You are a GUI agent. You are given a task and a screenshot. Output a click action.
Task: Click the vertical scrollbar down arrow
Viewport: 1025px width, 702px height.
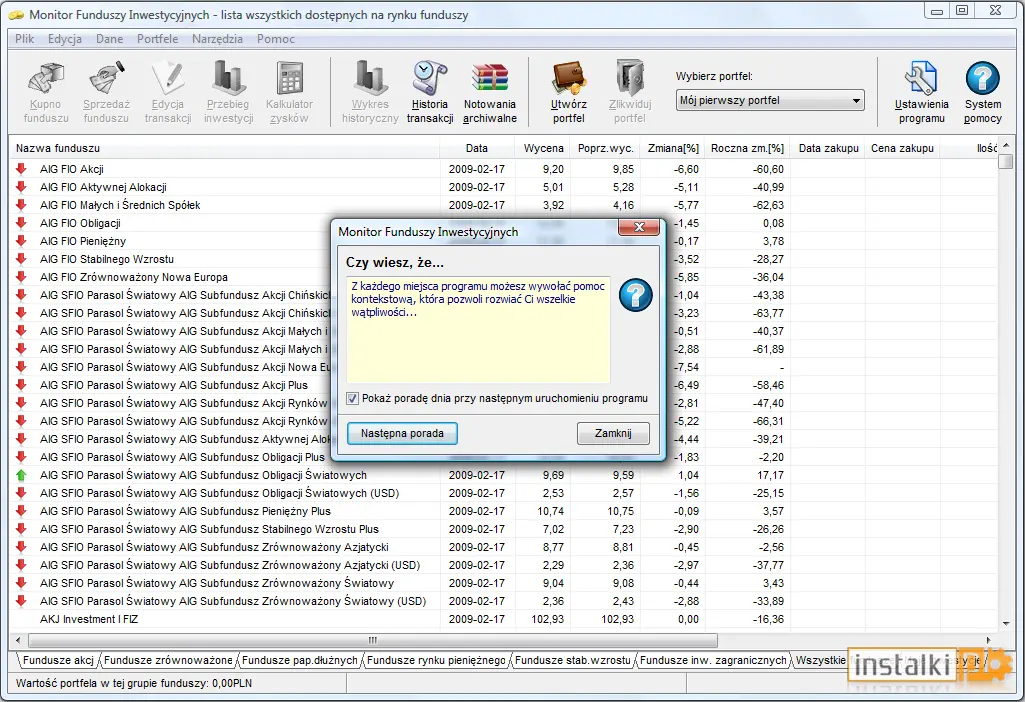click(1005, 624)
